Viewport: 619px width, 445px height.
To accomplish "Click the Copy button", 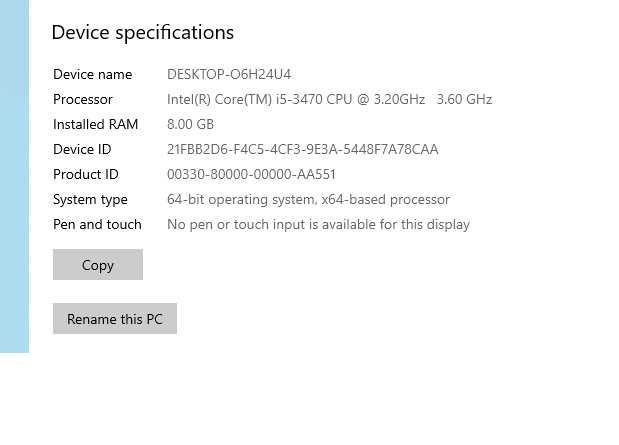I will pyautogui.click(x=98, y=265).
